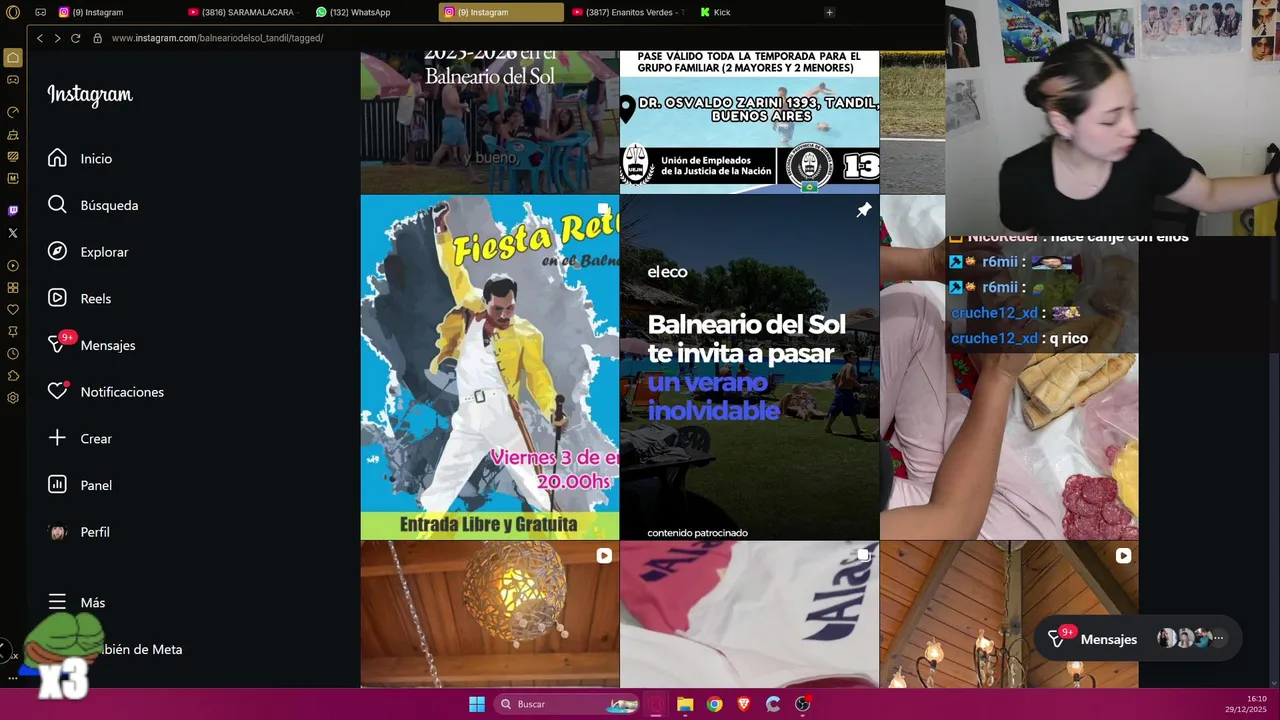Go back with browser back arrow
Viewport: 1280px width, 720px height.
click(x=40, y=38)
